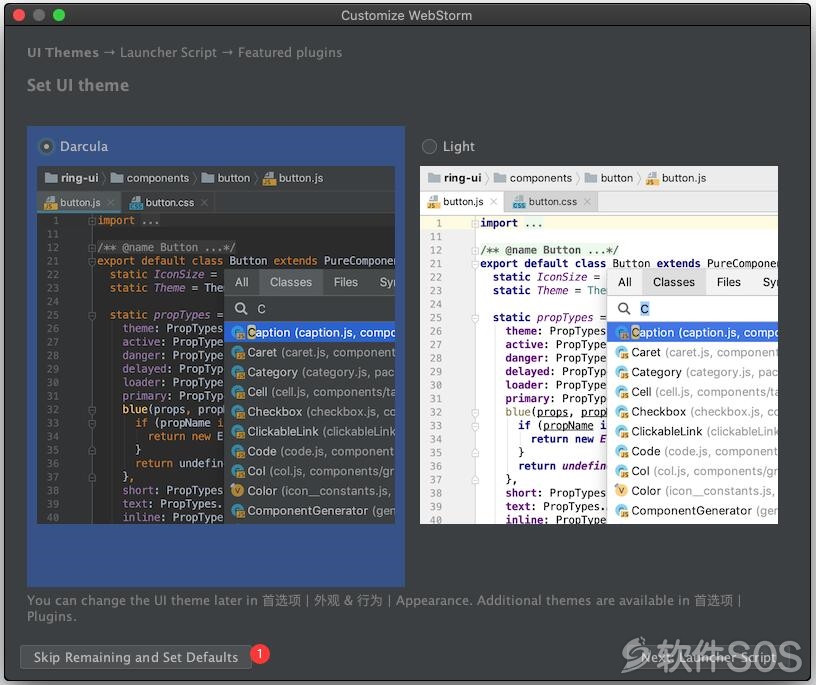Go to Next: Launcher Script step

click(x=708, y=657)
